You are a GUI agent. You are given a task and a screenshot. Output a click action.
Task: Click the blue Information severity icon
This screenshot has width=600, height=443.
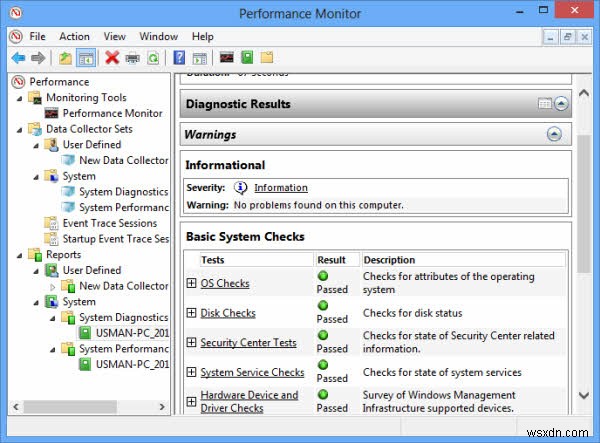click(x=240, y=187)
